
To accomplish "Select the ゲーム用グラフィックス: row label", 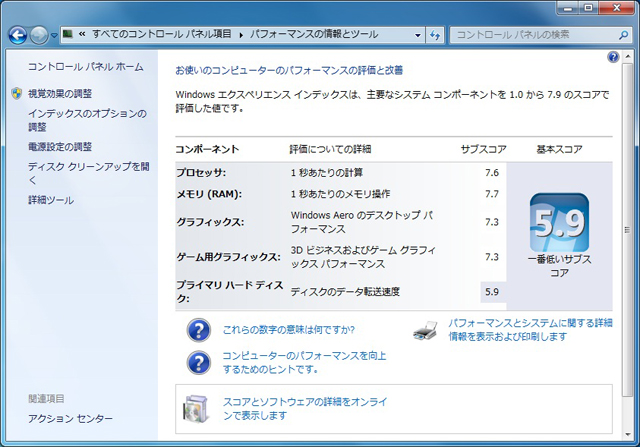I will [228, 257].
